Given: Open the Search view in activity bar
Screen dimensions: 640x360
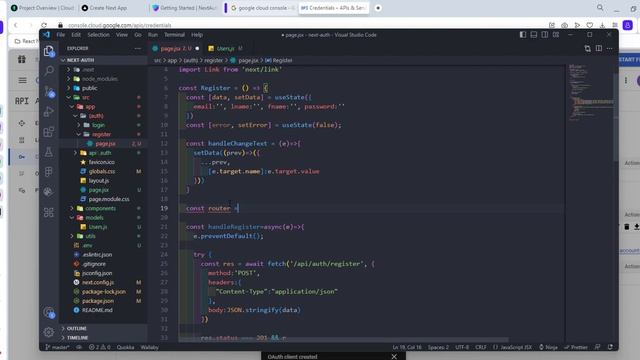Looking at the screenshot, I should (x=49, y=71).
